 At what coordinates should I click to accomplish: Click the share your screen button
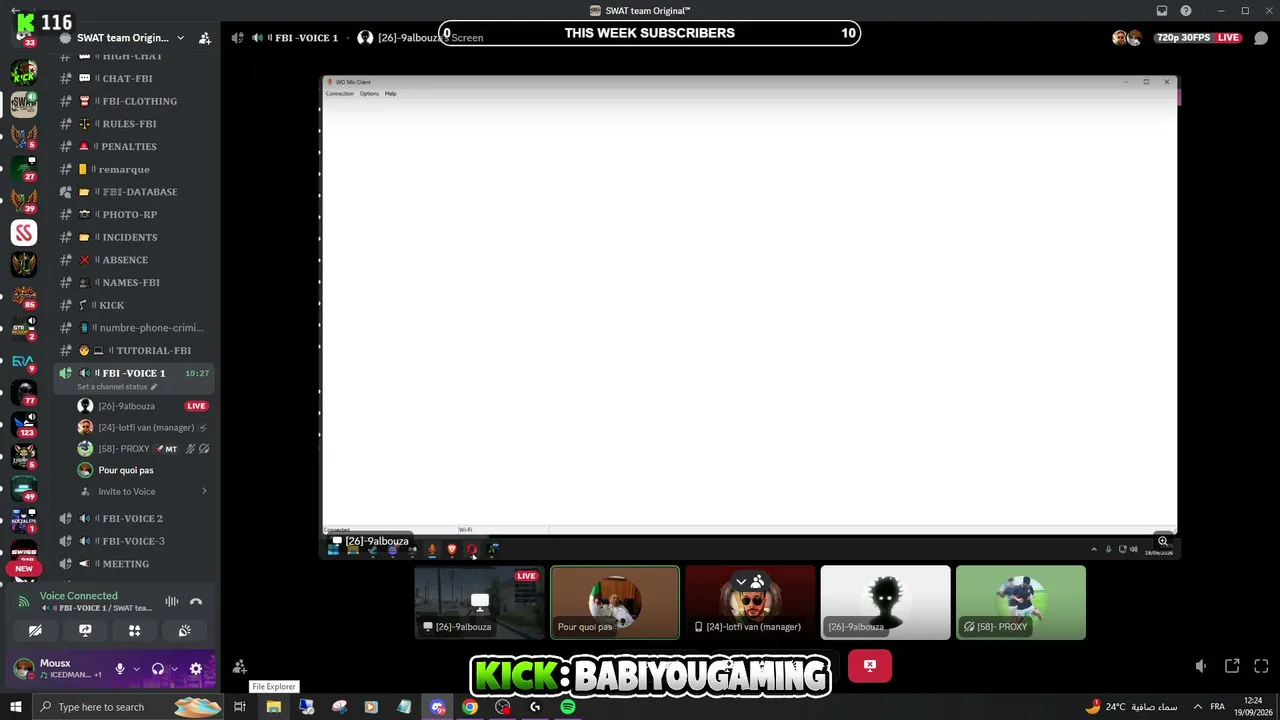point(85,631)
